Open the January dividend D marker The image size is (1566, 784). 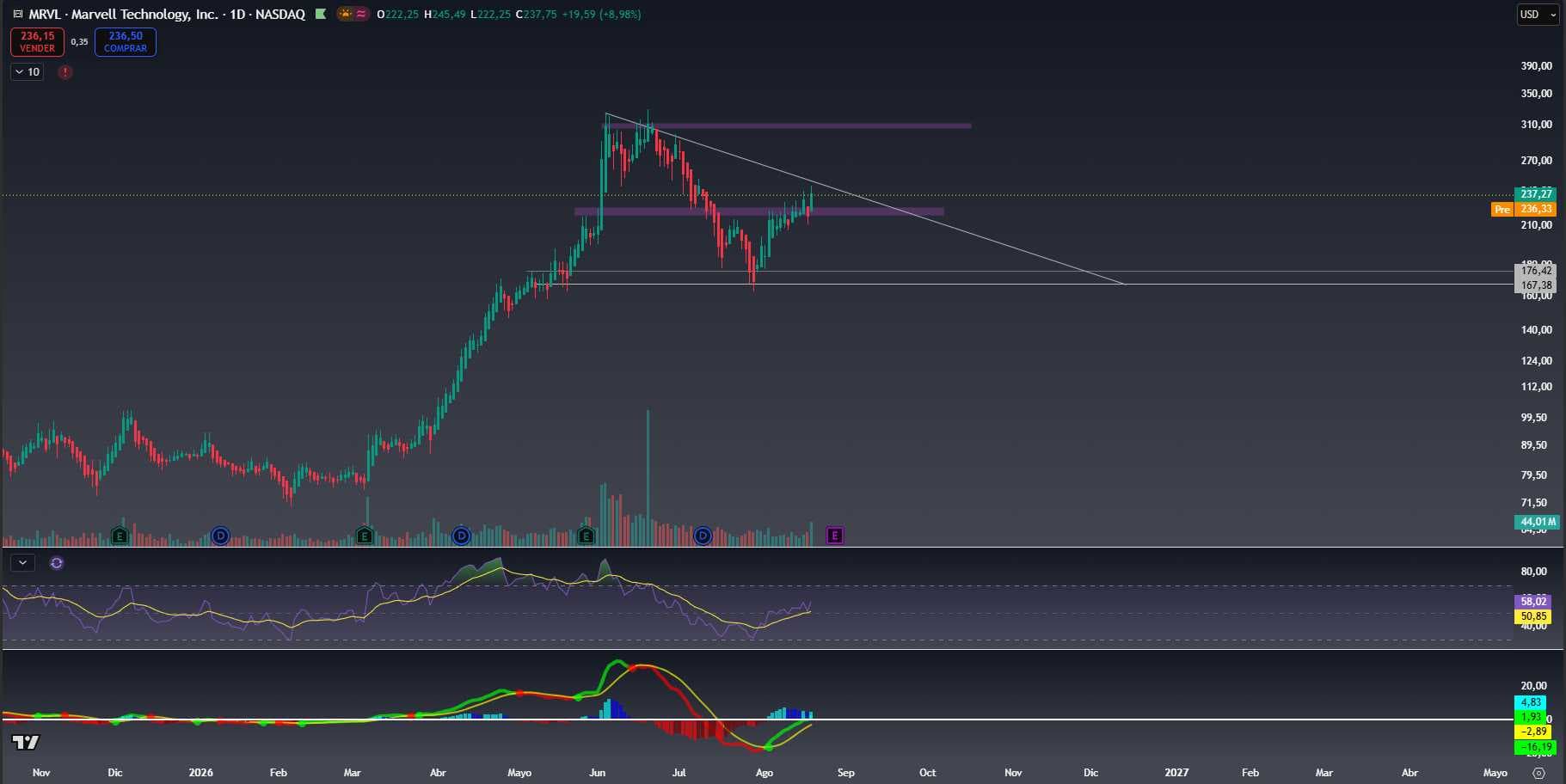220,536
